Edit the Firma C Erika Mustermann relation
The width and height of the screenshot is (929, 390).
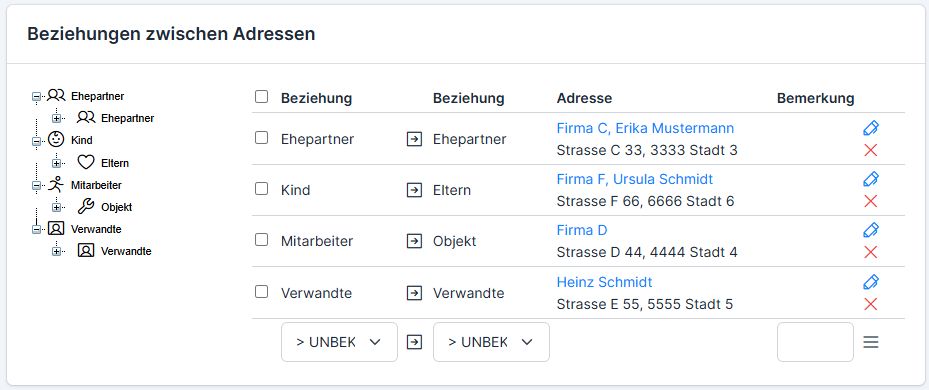870,128
